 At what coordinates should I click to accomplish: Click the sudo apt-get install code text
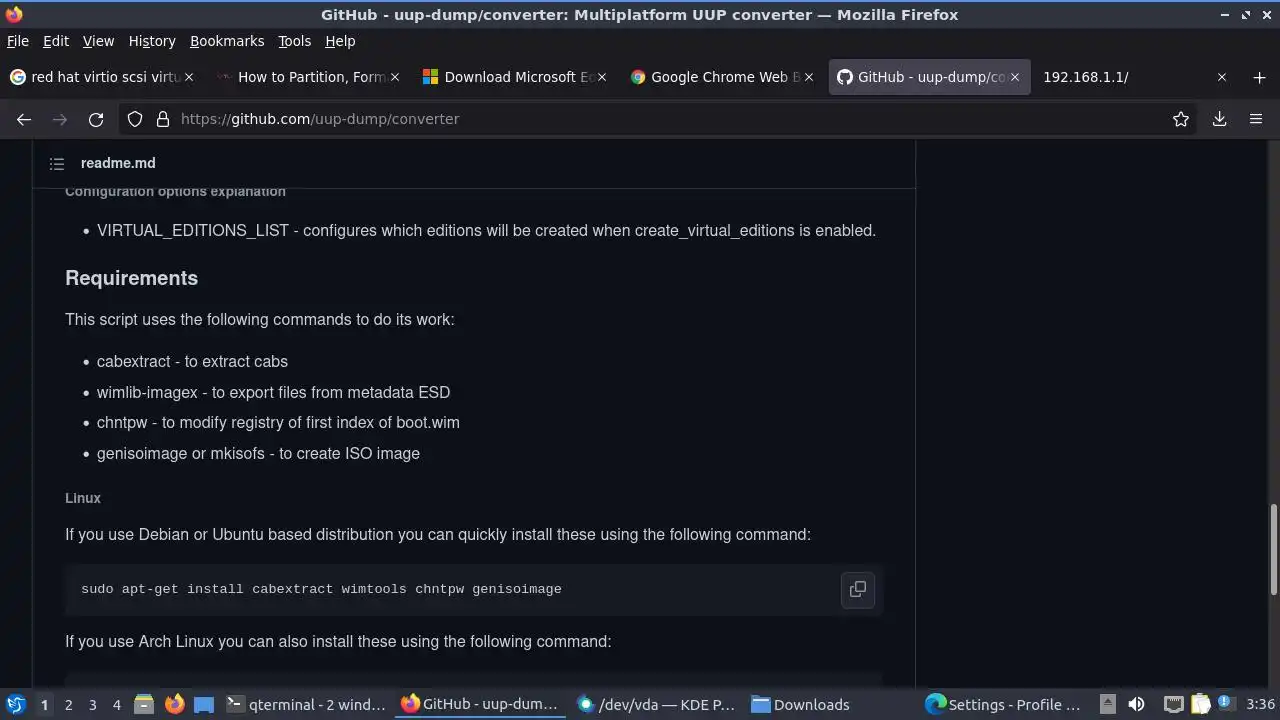tap(321, 589)
